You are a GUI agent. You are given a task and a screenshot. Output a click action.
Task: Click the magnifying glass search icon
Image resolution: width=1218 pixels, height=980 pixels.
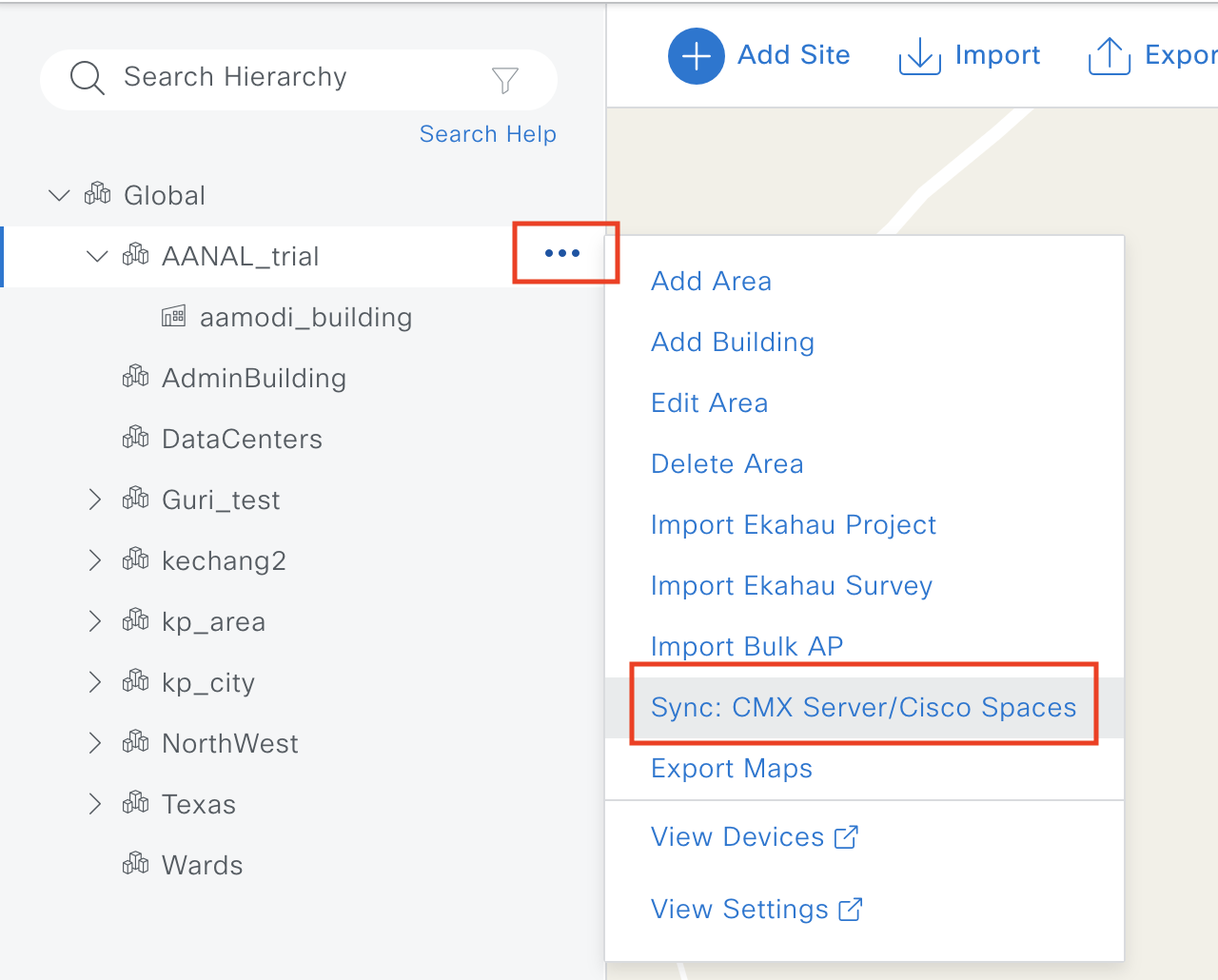(87, 78)
